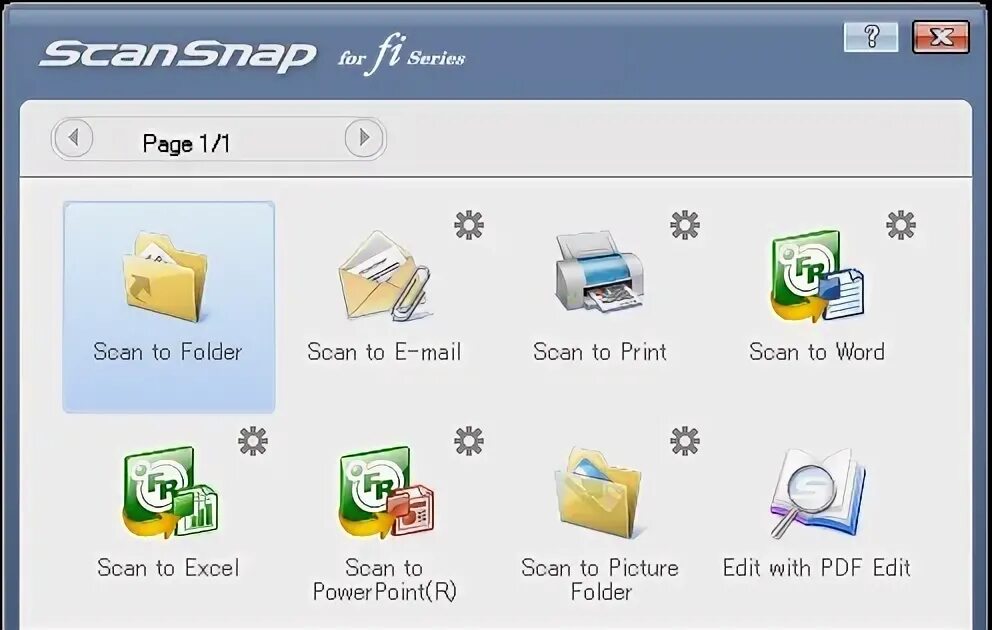The image size is (992, 630).
Task: Open settings gear for Scan to Excel
Action: tap(253, 441)
